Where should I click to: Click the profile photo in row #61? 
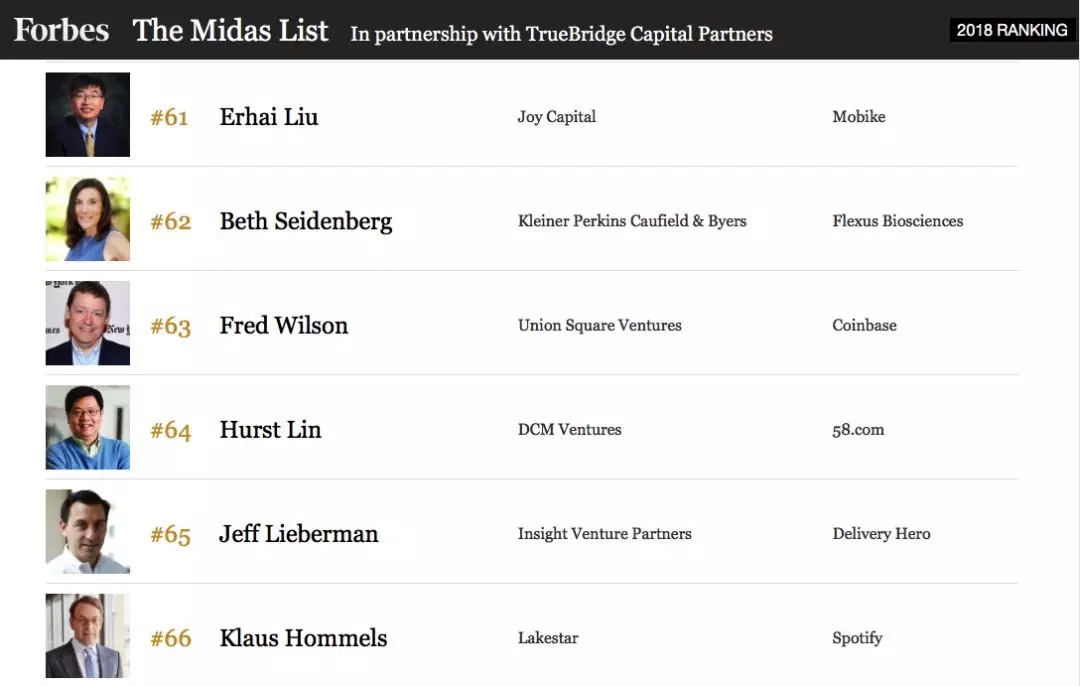coord(88,115)
